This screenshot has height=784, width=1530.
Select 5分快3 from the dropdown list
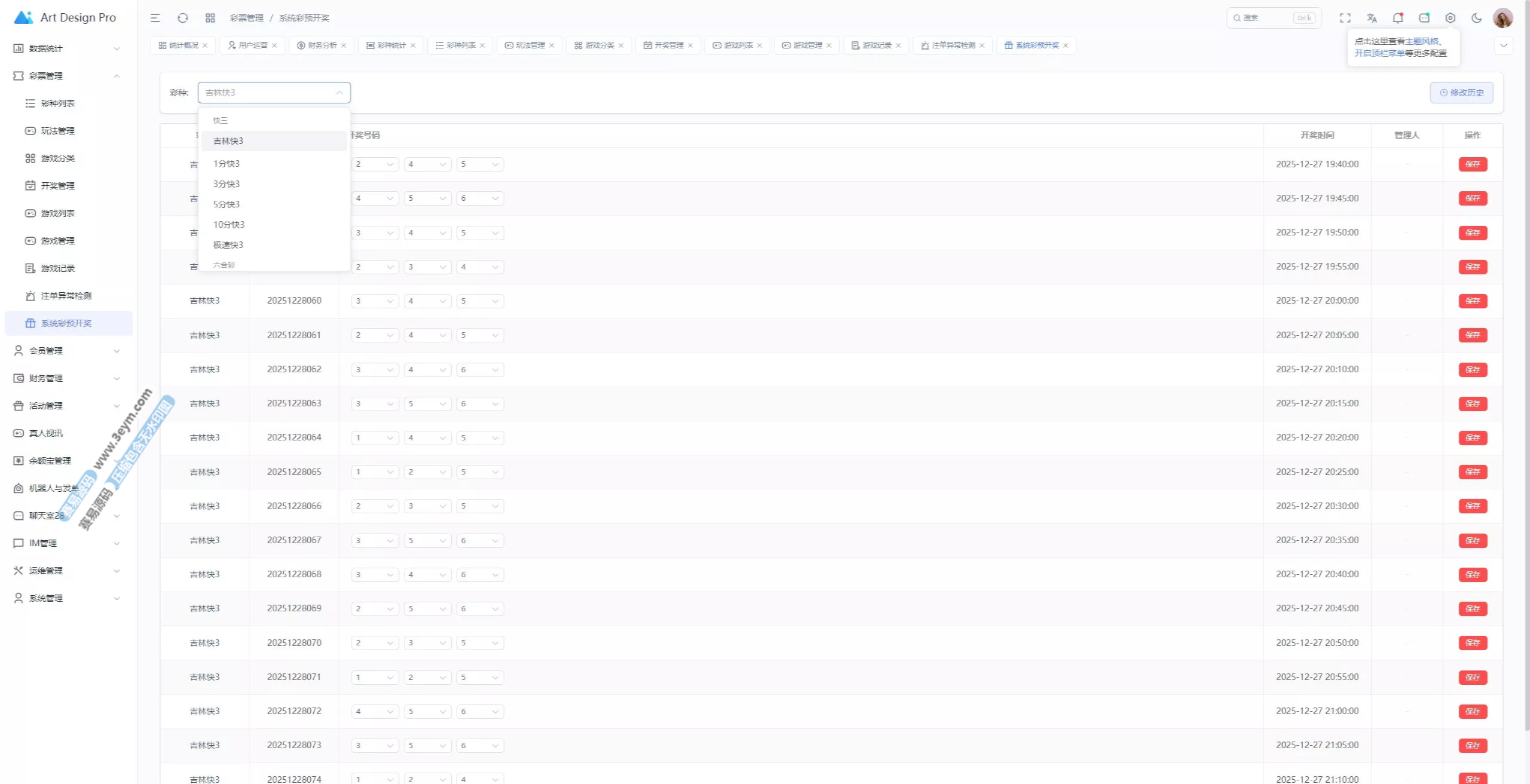tap(227, 204)
